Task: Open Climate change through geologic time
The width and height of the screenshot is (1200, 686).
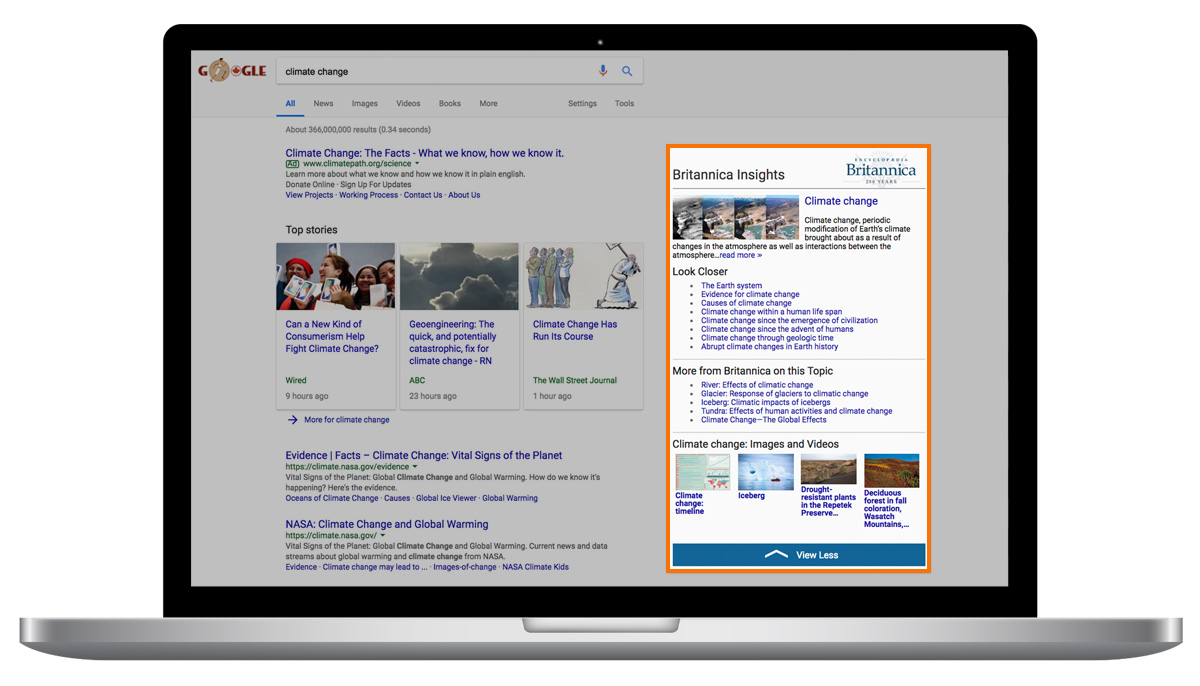Action: coord(767,338)
